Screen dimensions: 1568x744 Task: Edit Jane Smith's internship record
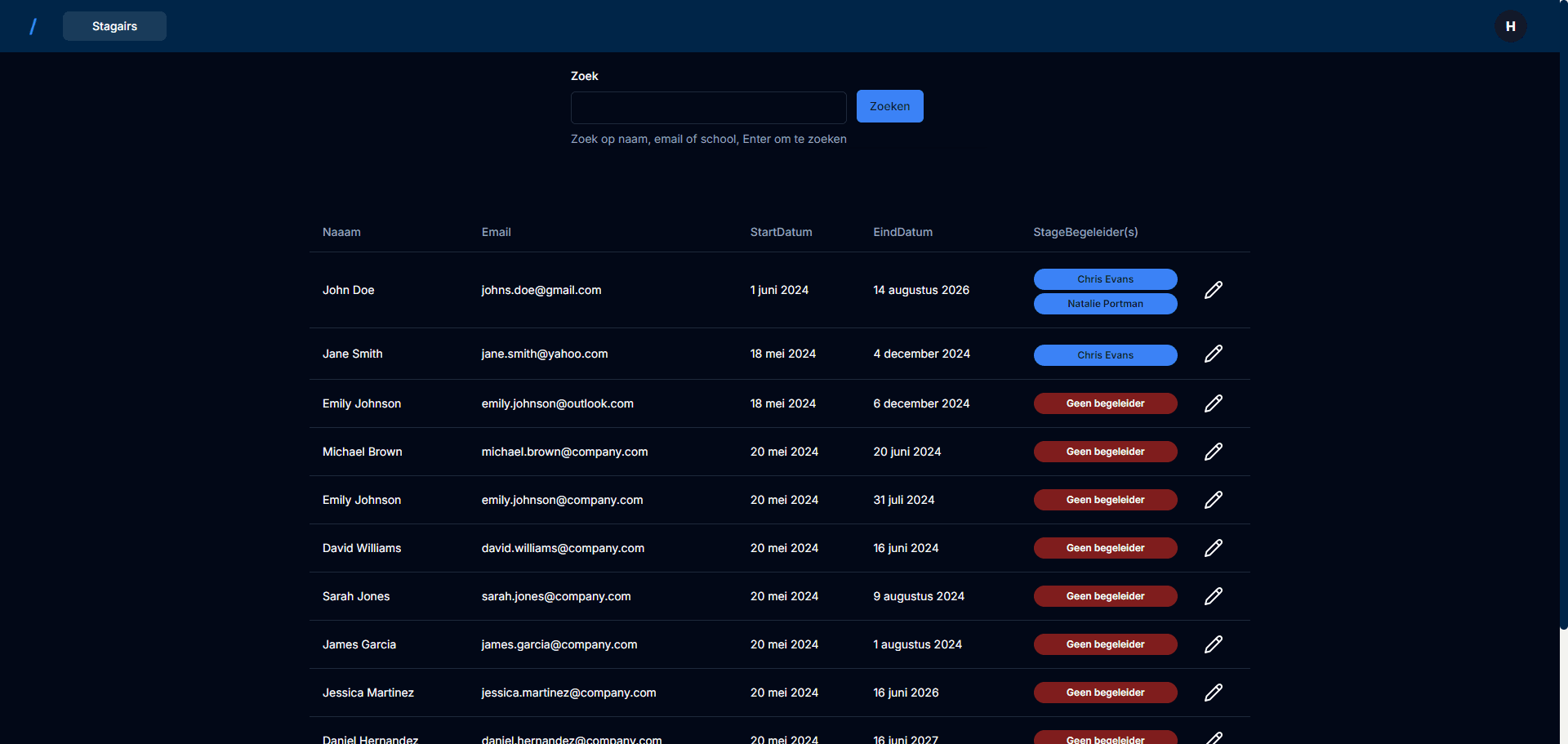(1213, 354)
